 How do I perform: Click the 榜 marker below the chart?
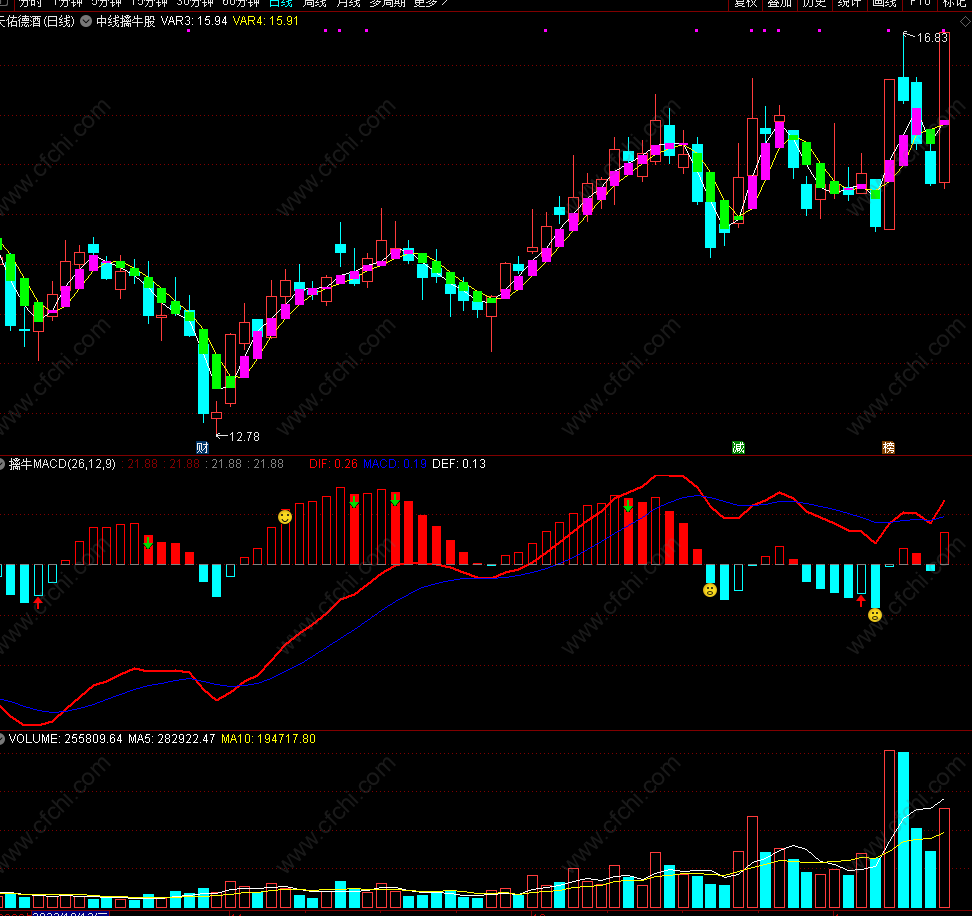888,447
